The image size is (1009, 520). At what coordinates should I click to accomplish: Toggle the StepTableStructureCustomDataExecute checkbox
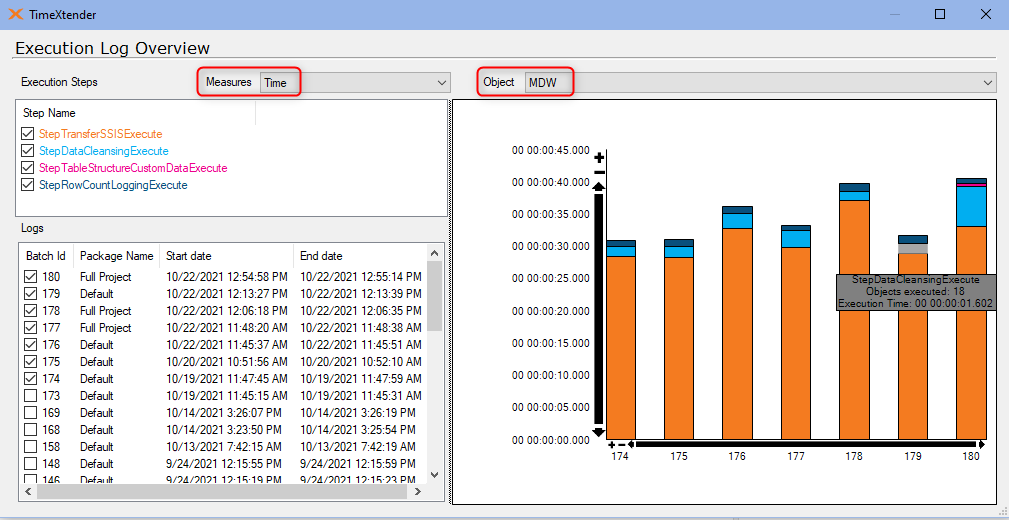click(x=28, y=168)
